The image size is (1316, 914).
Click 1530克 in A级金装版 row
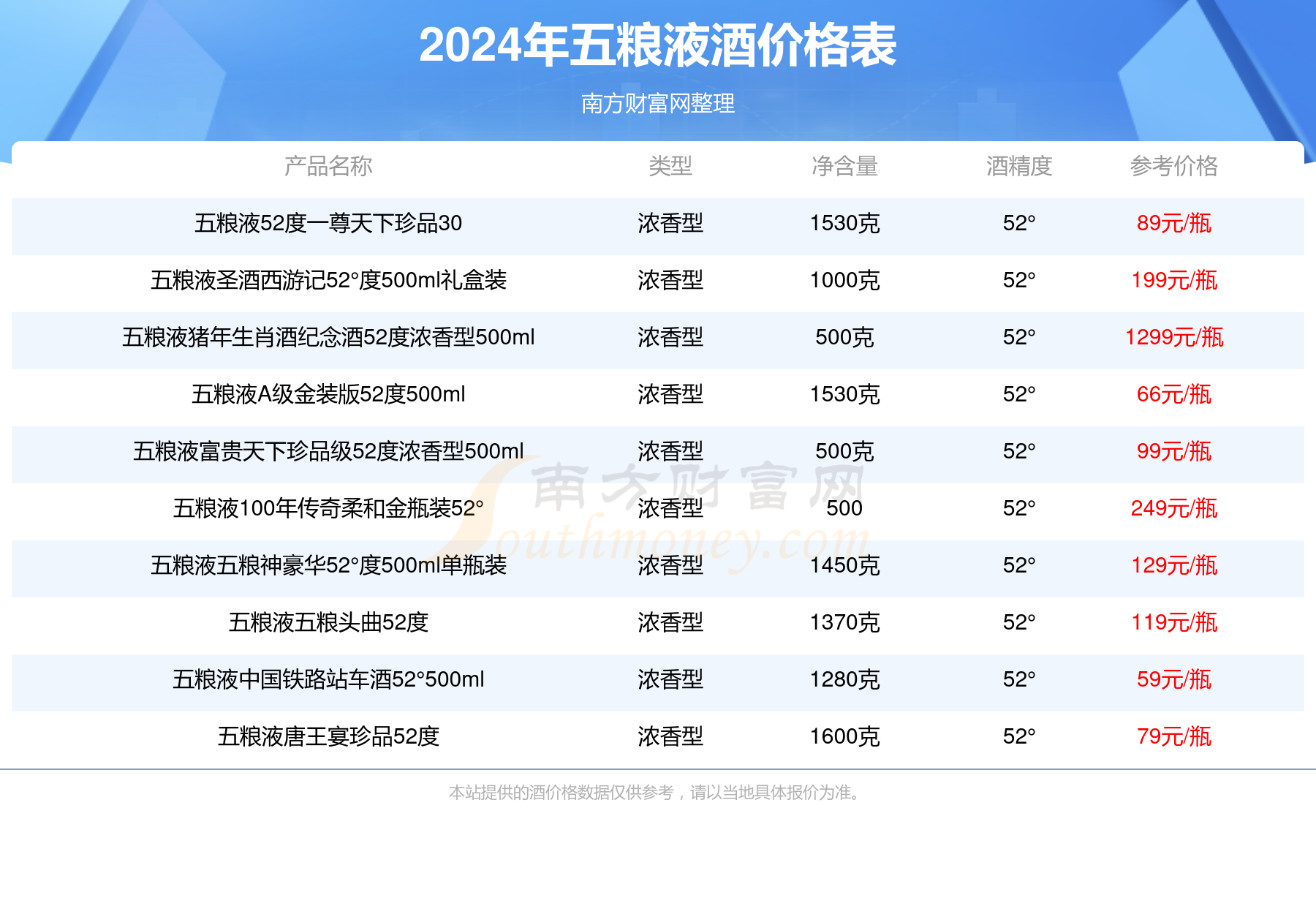pos(844,394)
